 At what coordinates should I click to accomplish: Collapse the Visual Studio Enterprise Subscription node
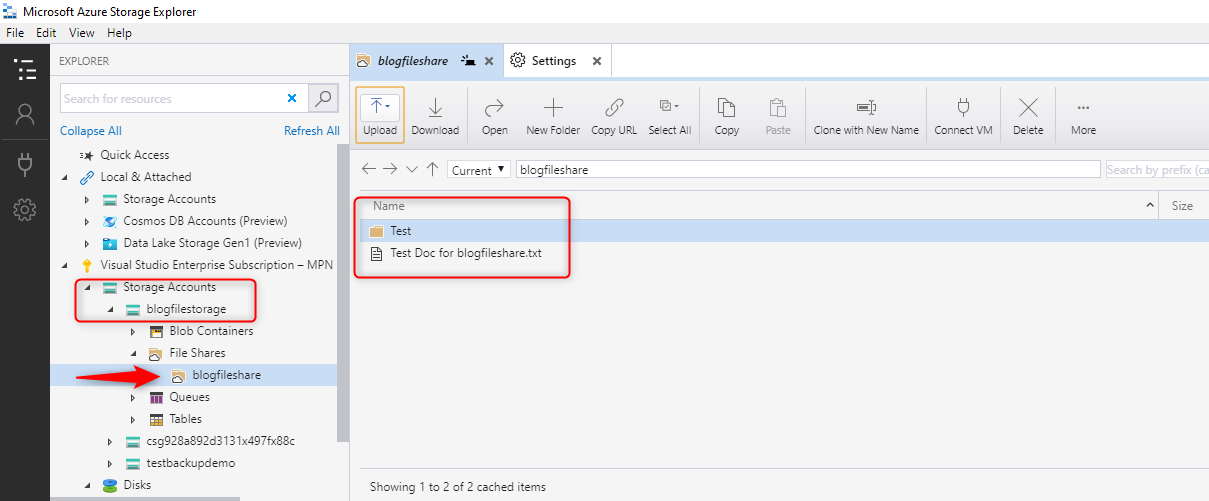coord(65,265)
